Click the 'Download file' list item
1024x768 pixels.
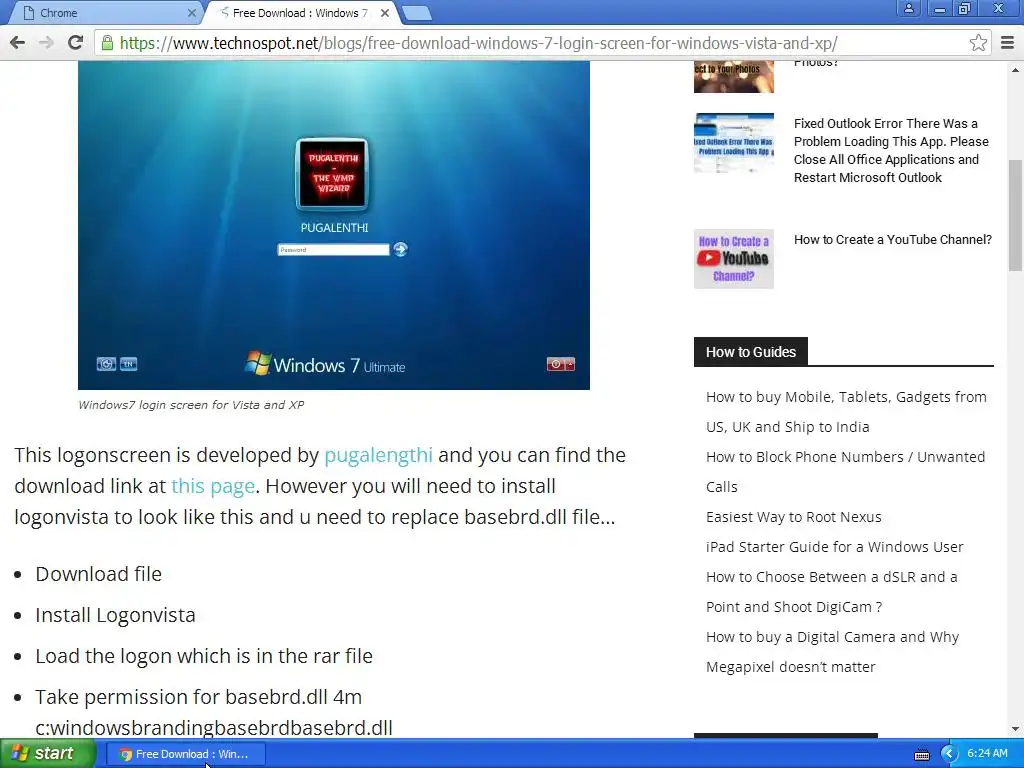point(99,574)
